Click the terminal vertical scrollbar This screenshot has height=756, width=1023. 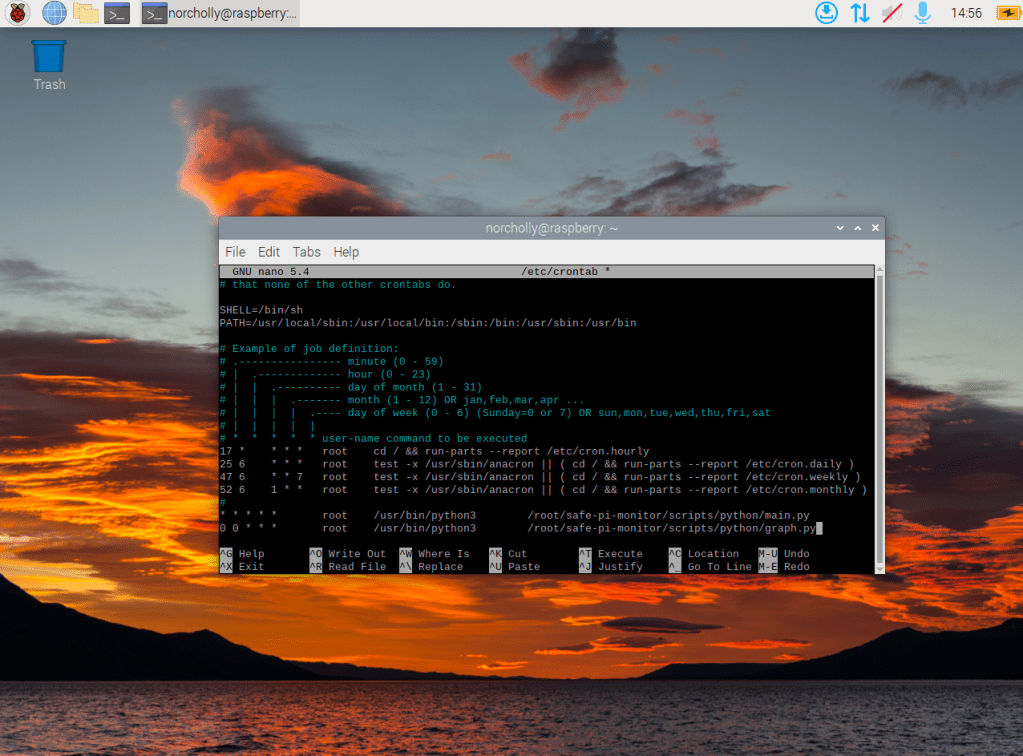[x=879, y=420]
